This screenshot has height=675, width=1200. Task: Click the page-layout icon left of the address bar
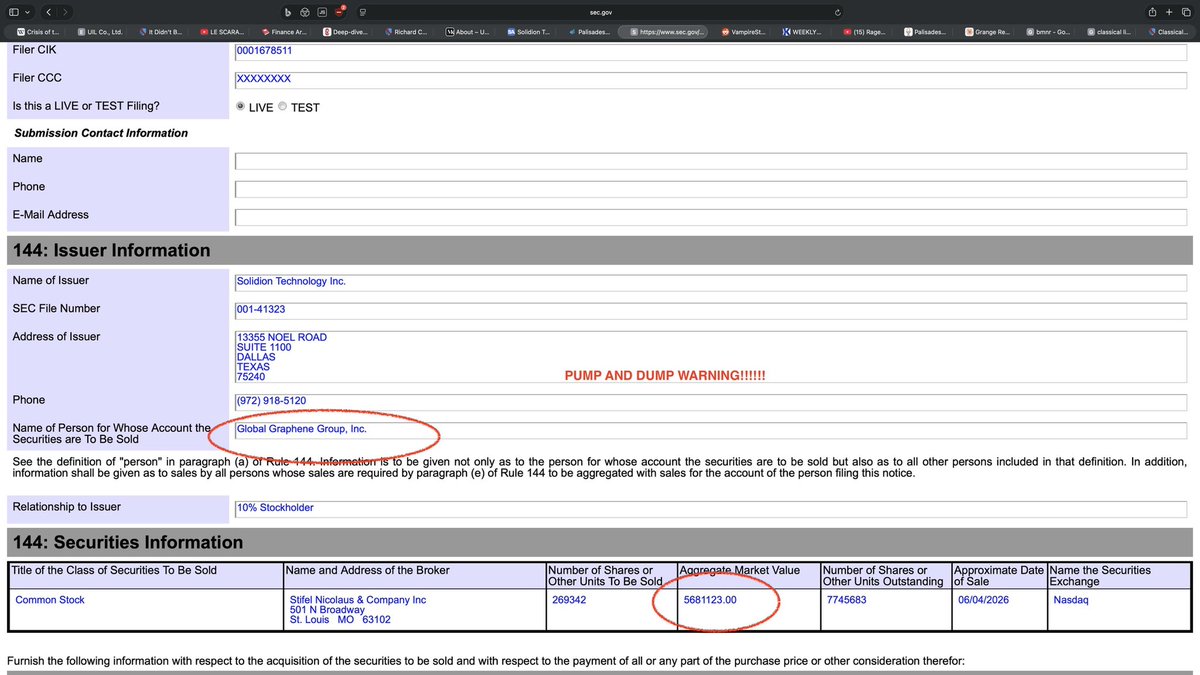[x=362, y=11]
